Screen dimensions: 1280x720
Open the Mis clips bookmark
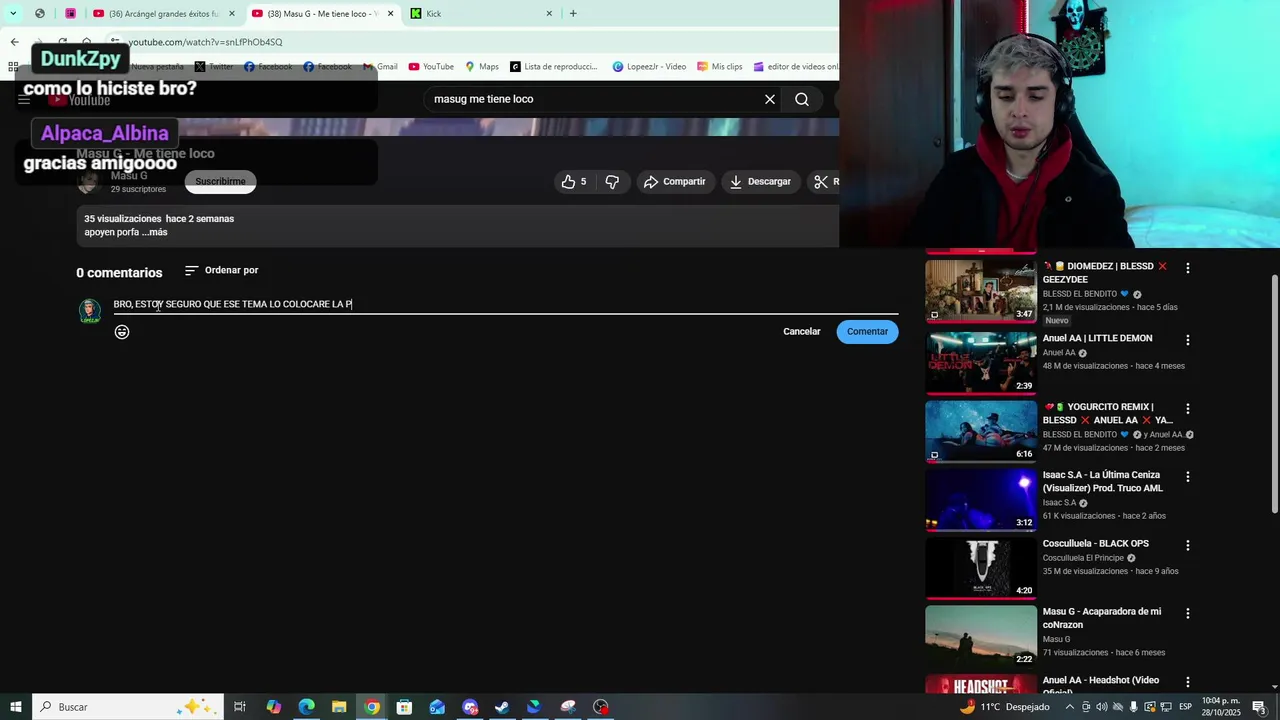coord(720,67)
